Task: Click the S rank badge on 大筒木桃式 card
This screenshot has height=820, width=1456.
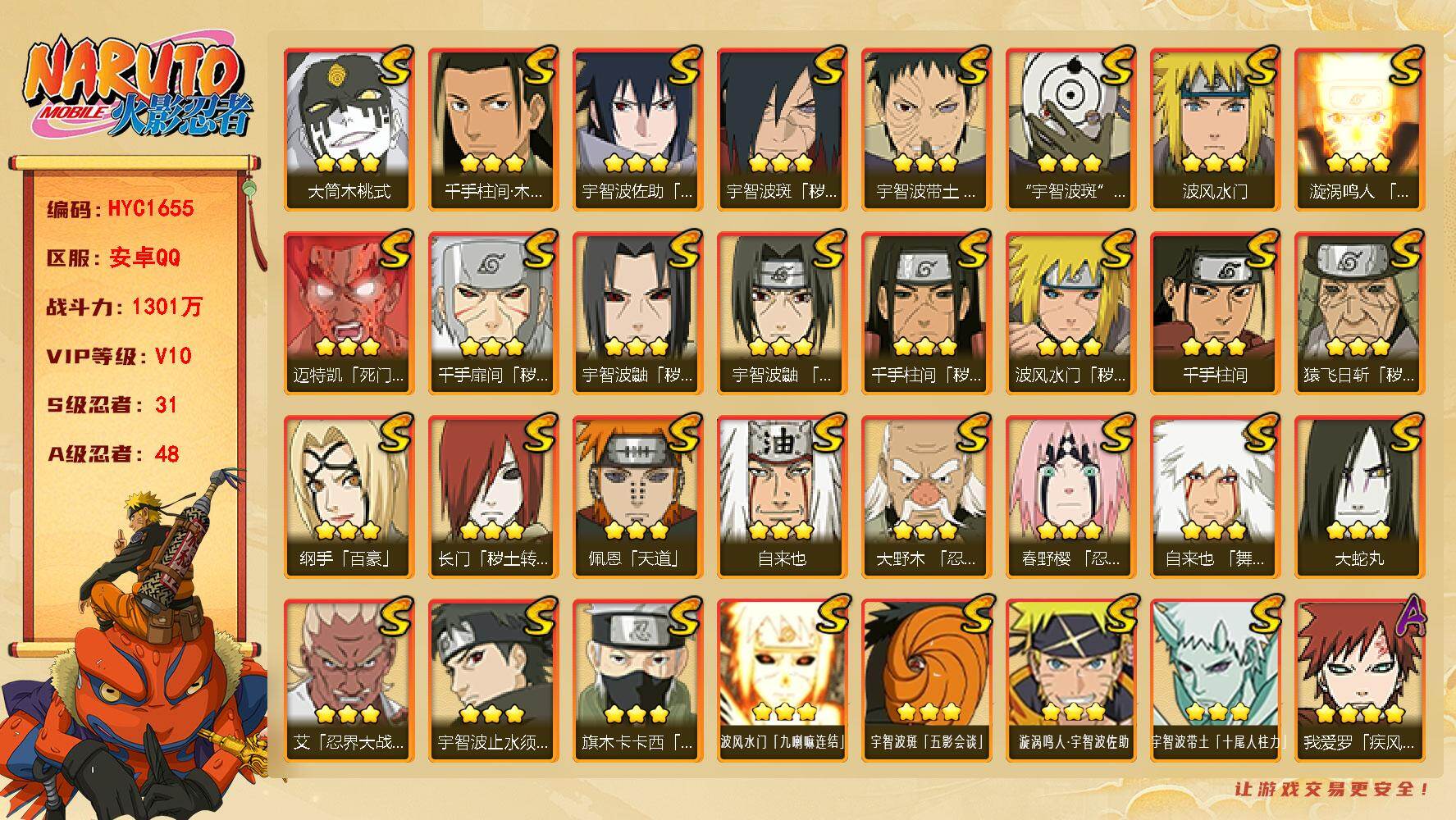Action: (x=396, y=65)
